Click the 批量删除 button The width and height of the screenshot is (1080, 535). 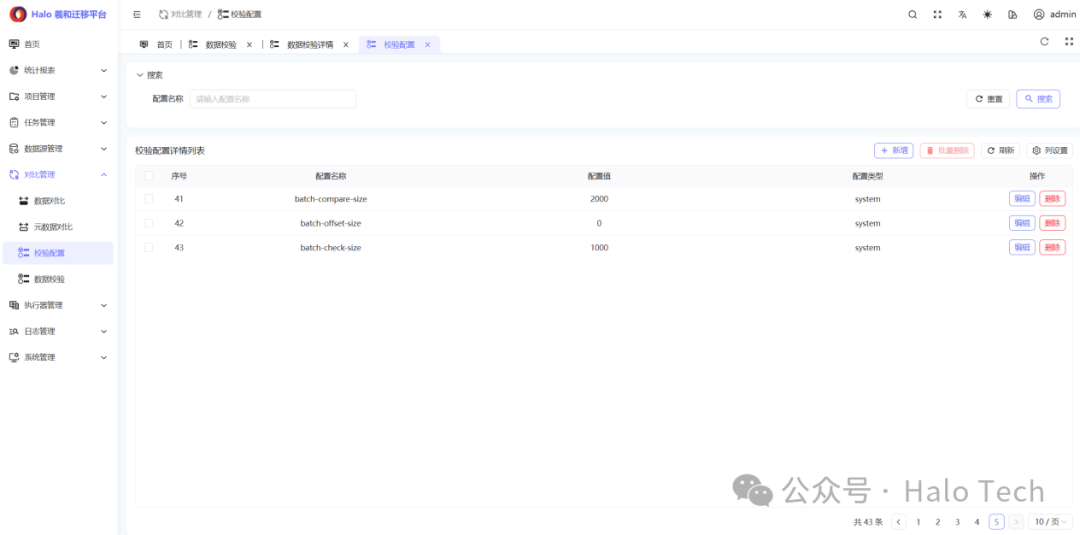pyautogui.click(x=947, y=151)
